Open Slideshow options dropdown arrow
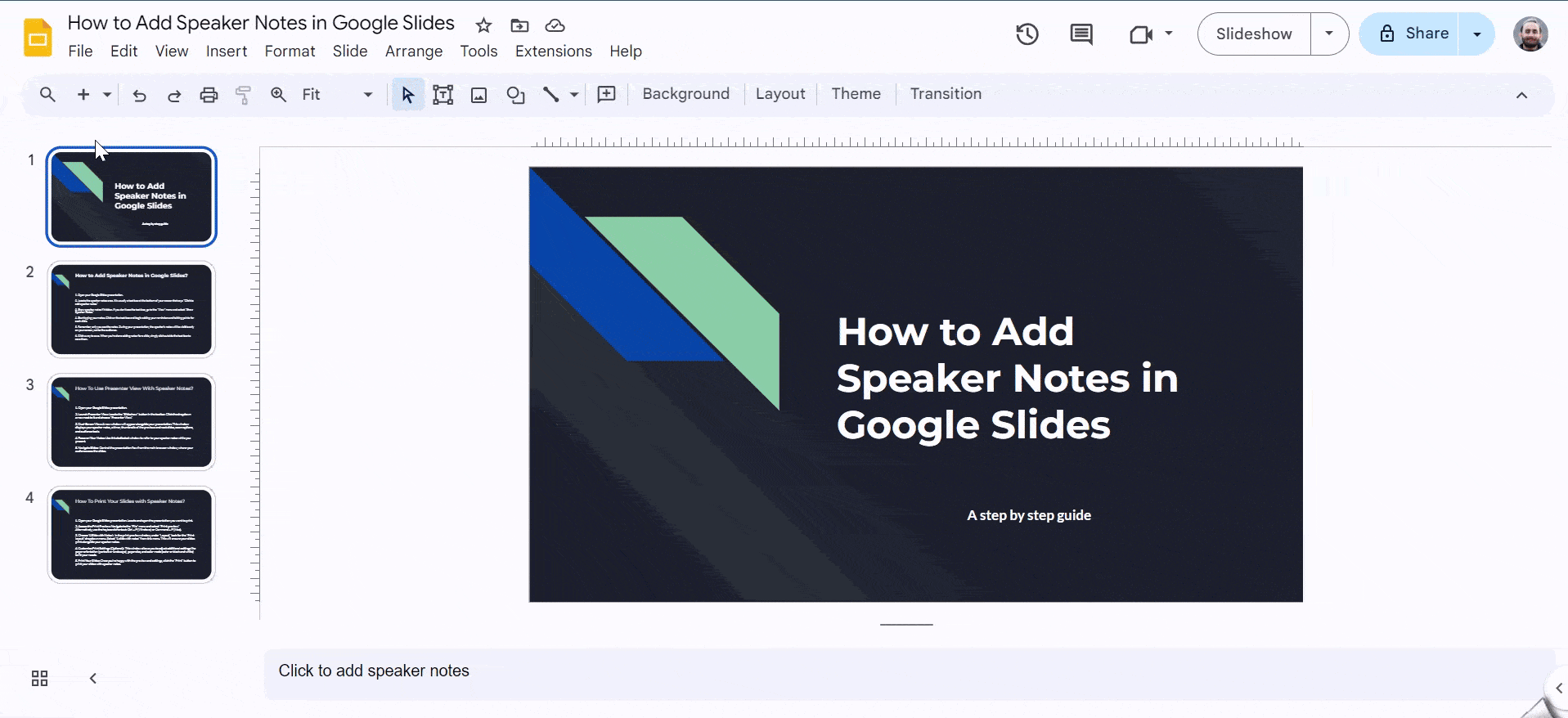This screenshot has height=718, width=1568. [x=1329, y=34]
